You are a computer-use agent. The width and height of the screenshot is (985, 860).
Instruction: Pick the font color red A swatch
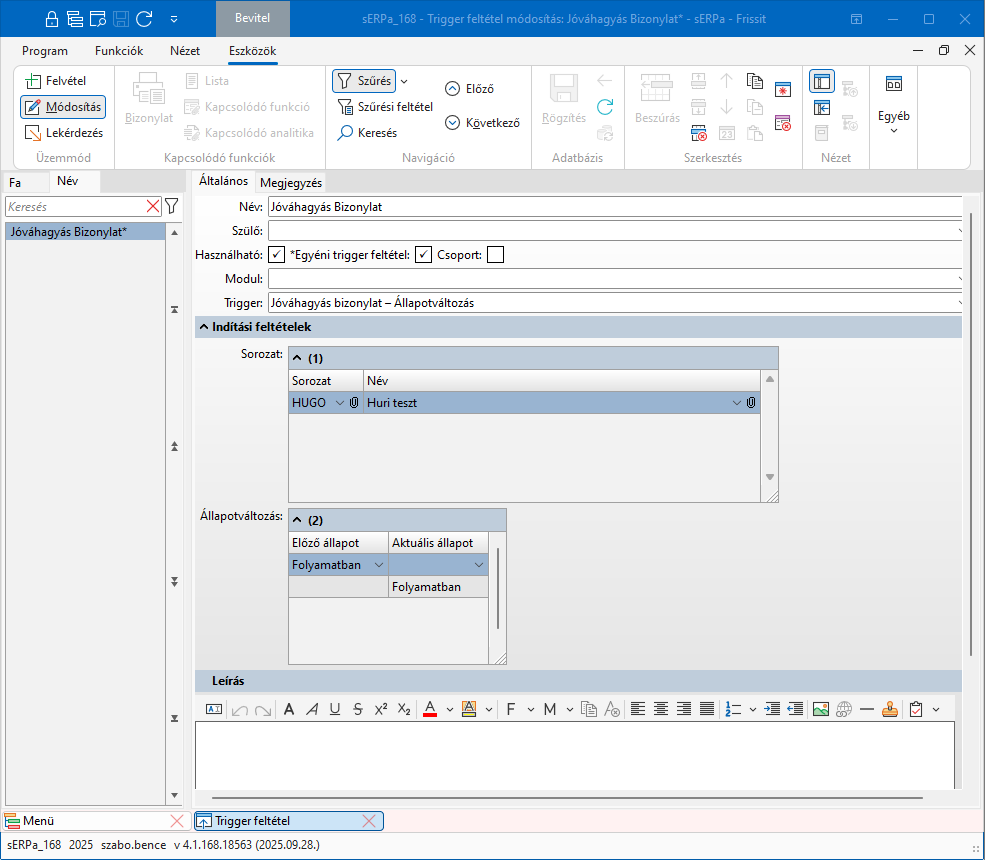coord(430,709)
